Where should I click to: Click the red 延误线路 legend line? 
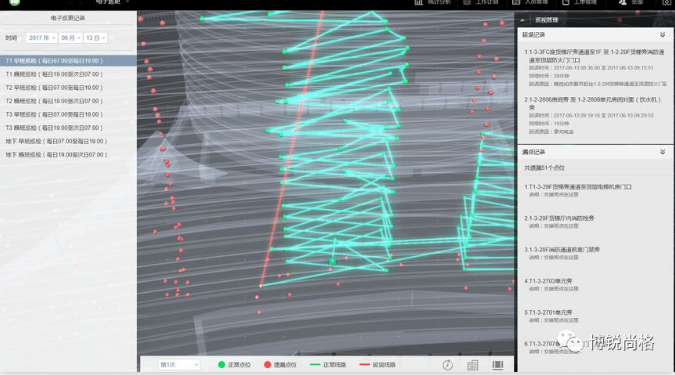365,365
